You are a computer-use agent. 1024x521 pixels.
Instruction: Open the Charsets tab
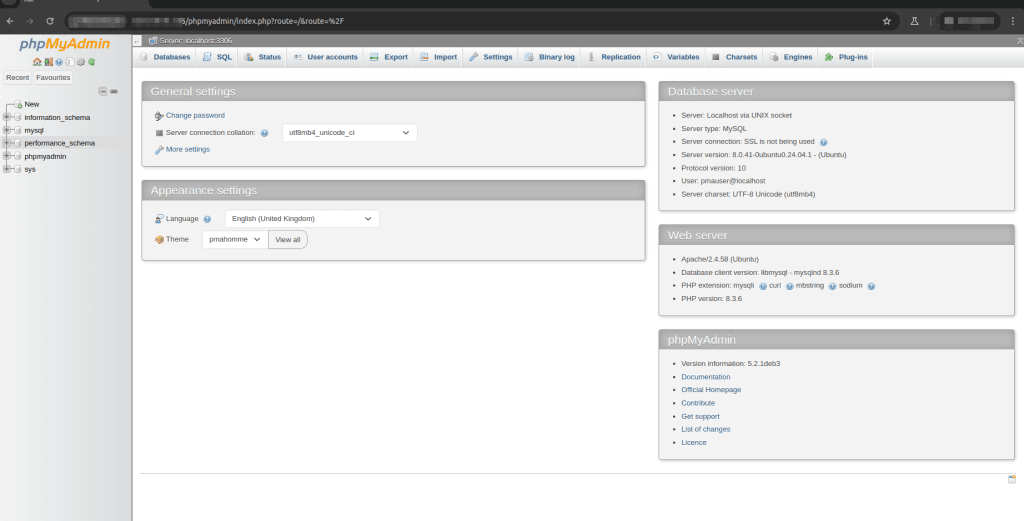[734, 57]
